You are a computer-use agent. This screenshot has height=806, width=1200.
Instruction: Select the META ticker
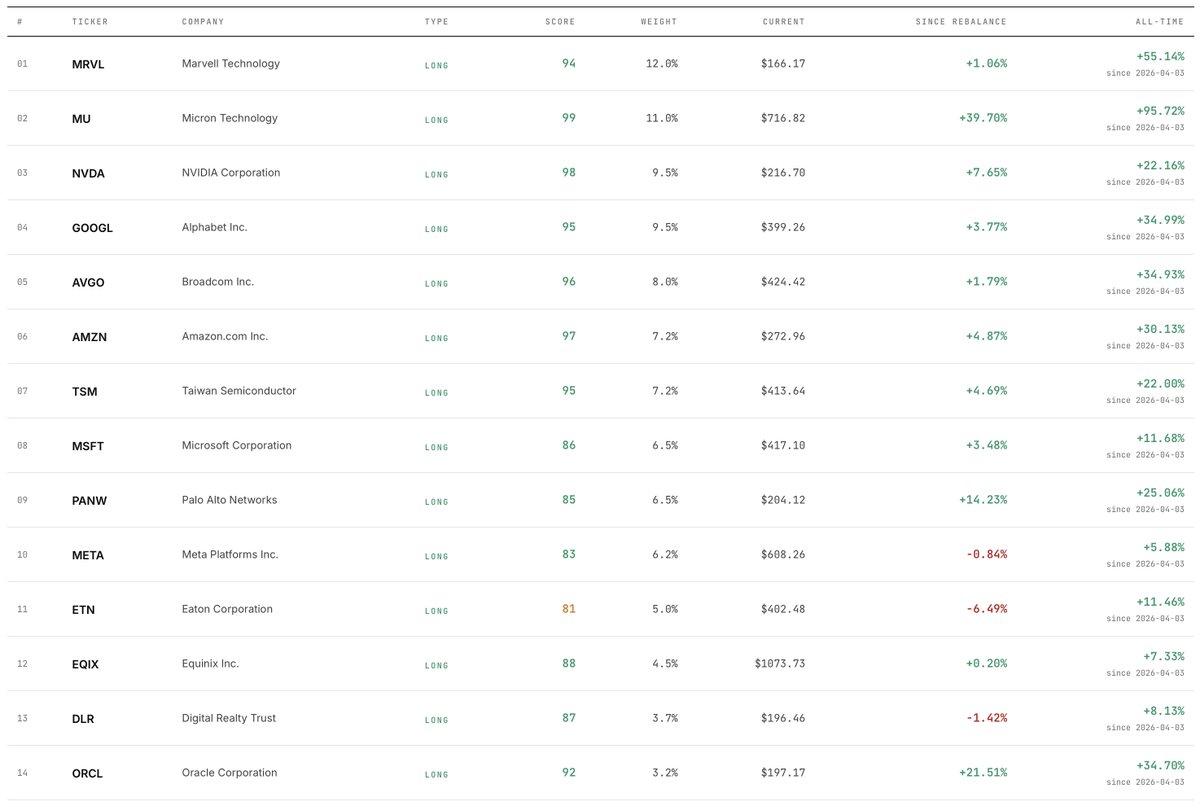point(88,555)
